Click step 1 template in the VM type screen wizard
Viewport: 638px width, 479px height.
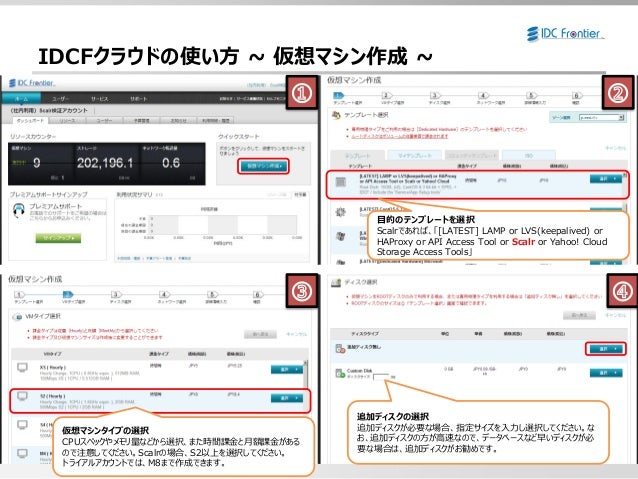(x=20, y=295)
